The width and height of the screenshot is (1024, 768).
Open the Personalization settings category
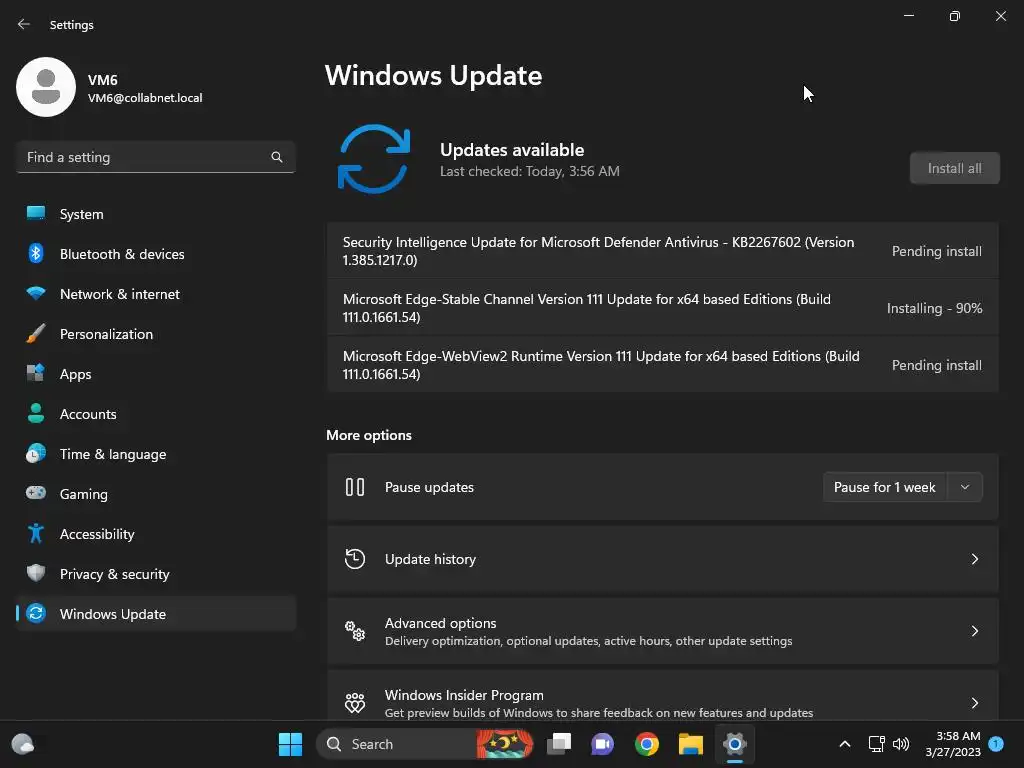point(156,334)
